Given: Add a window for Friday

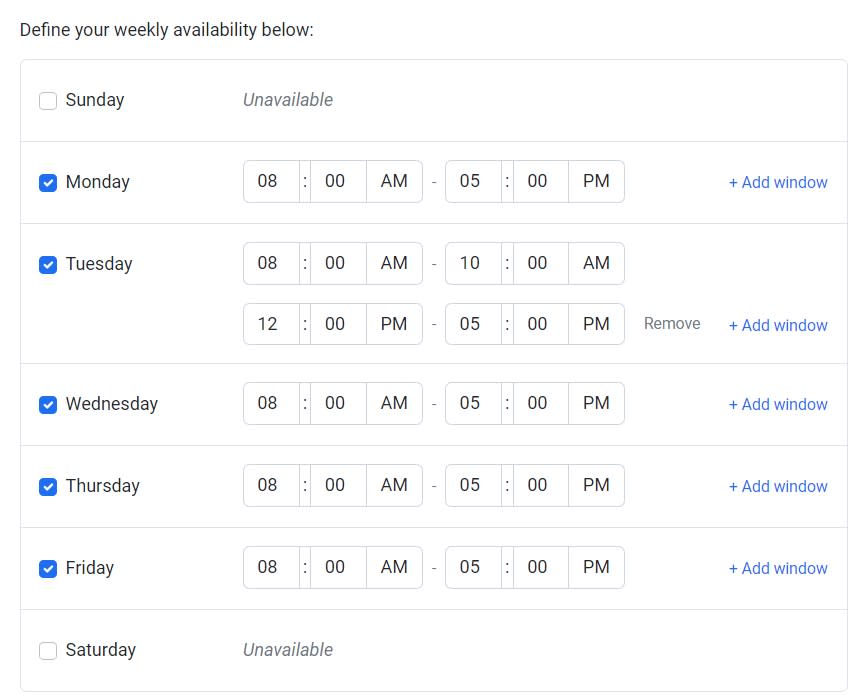Looking at the screenshot, I should 778,568.
